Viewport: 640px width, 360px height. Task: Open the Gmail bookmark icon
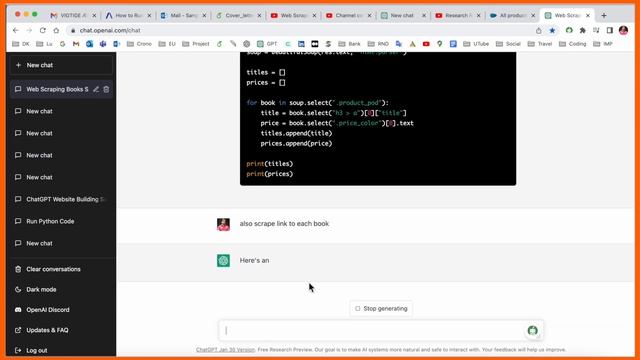(x=76, y=44)
